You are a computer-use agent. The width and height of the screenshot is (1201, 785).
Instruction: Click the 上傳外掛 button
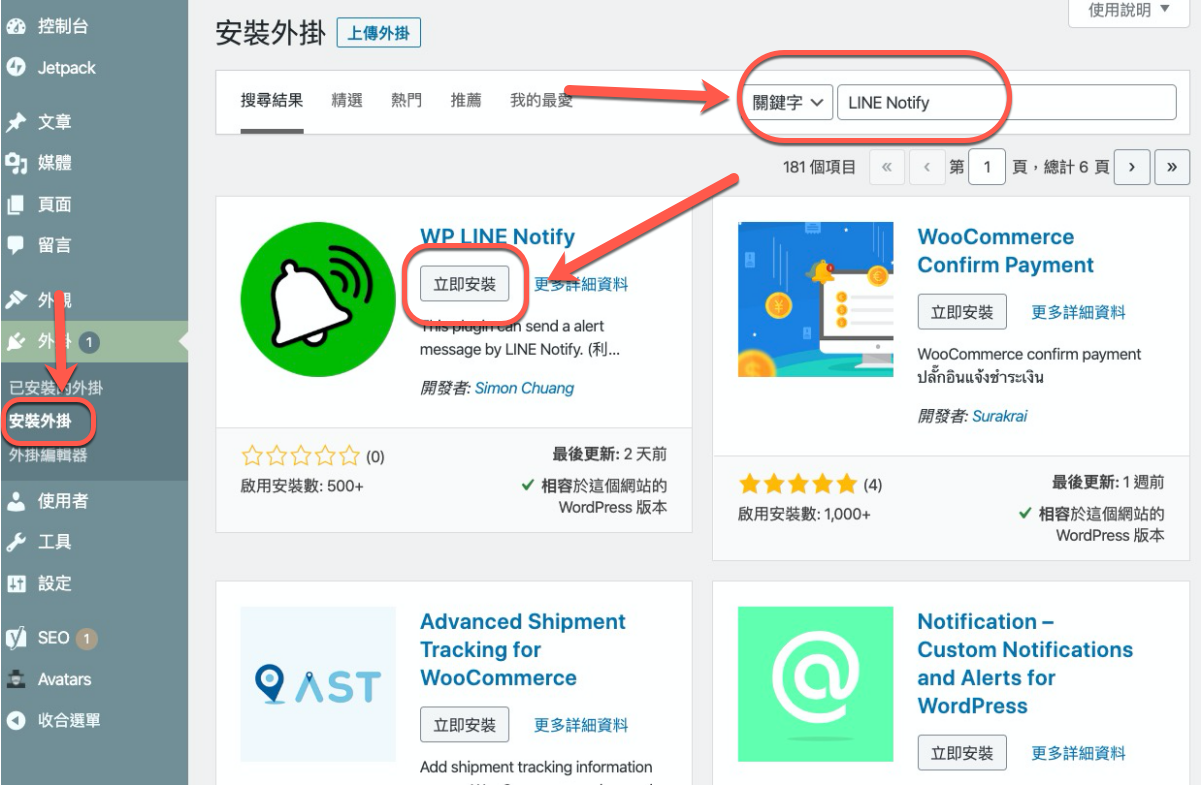point(379,33)
